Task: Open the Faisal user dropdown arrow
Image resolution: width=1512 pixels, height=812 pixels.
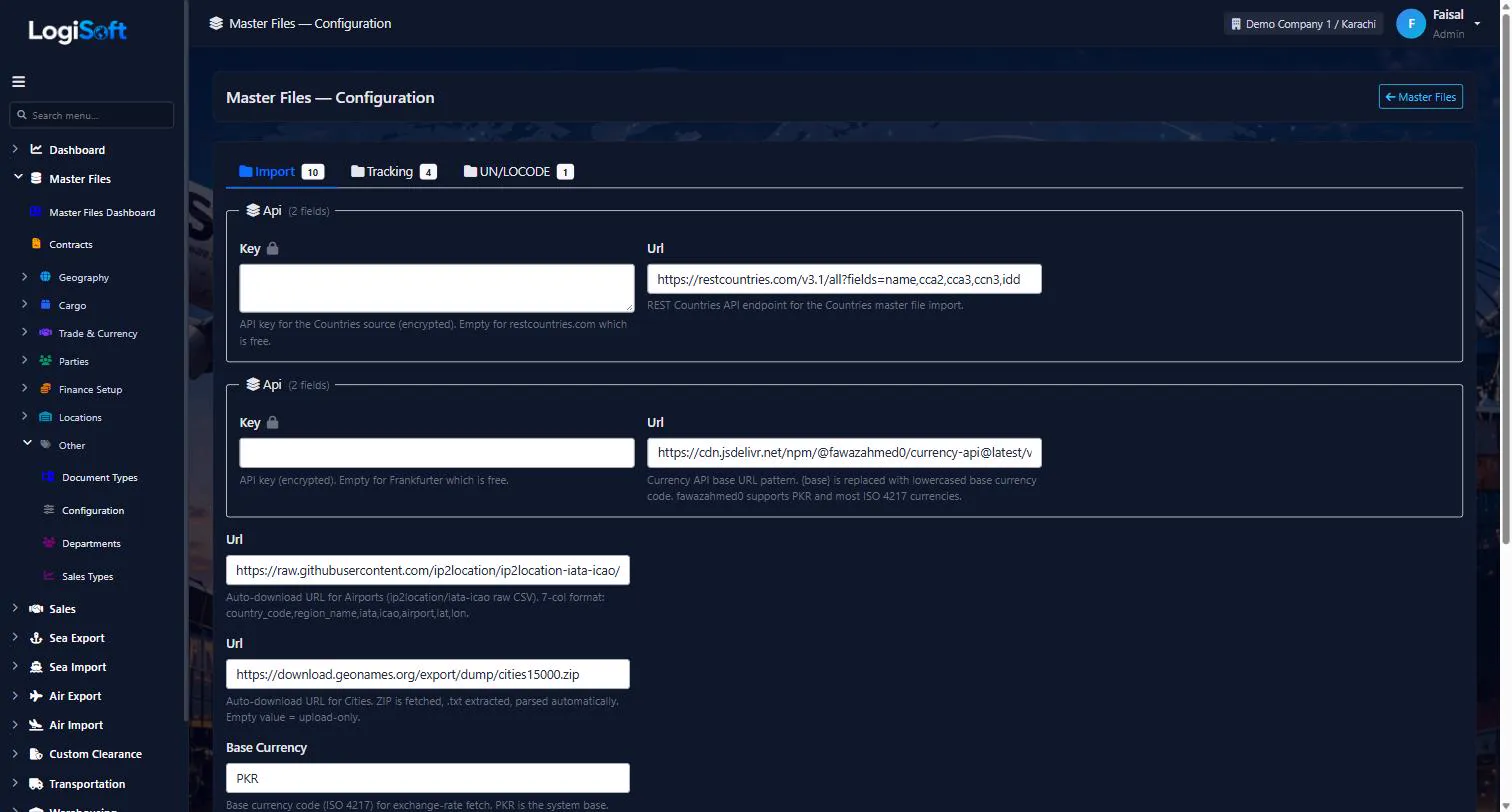Action: 1477,24
